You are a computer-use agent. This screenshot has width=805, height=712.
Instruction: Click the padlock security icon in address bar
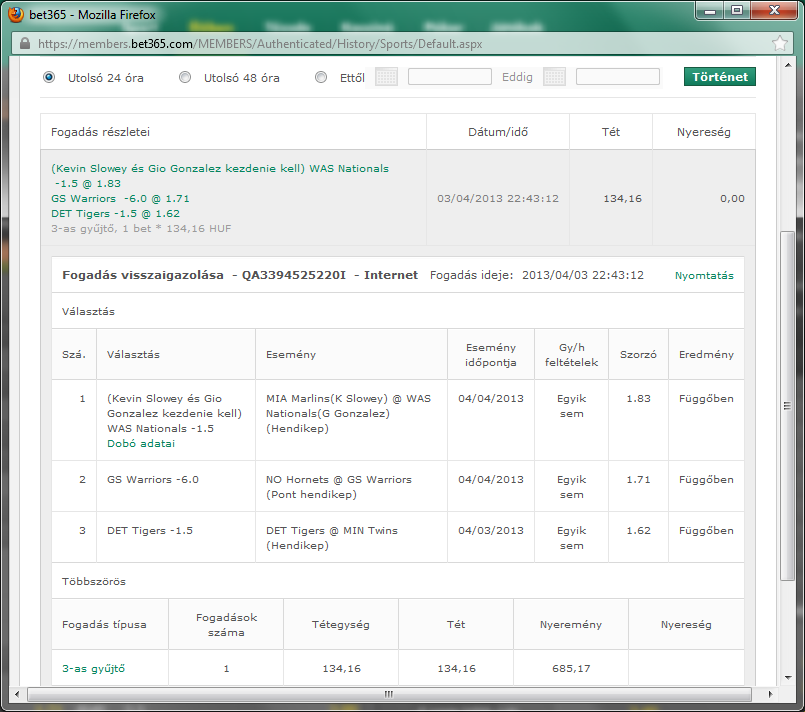pos(25,44)
